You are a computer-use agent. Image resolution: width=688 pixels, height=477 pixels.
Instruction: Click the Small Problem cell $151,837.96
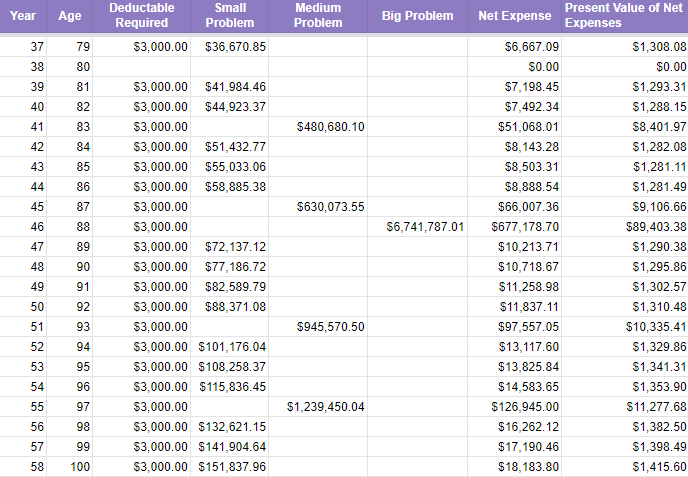(229, 467)
